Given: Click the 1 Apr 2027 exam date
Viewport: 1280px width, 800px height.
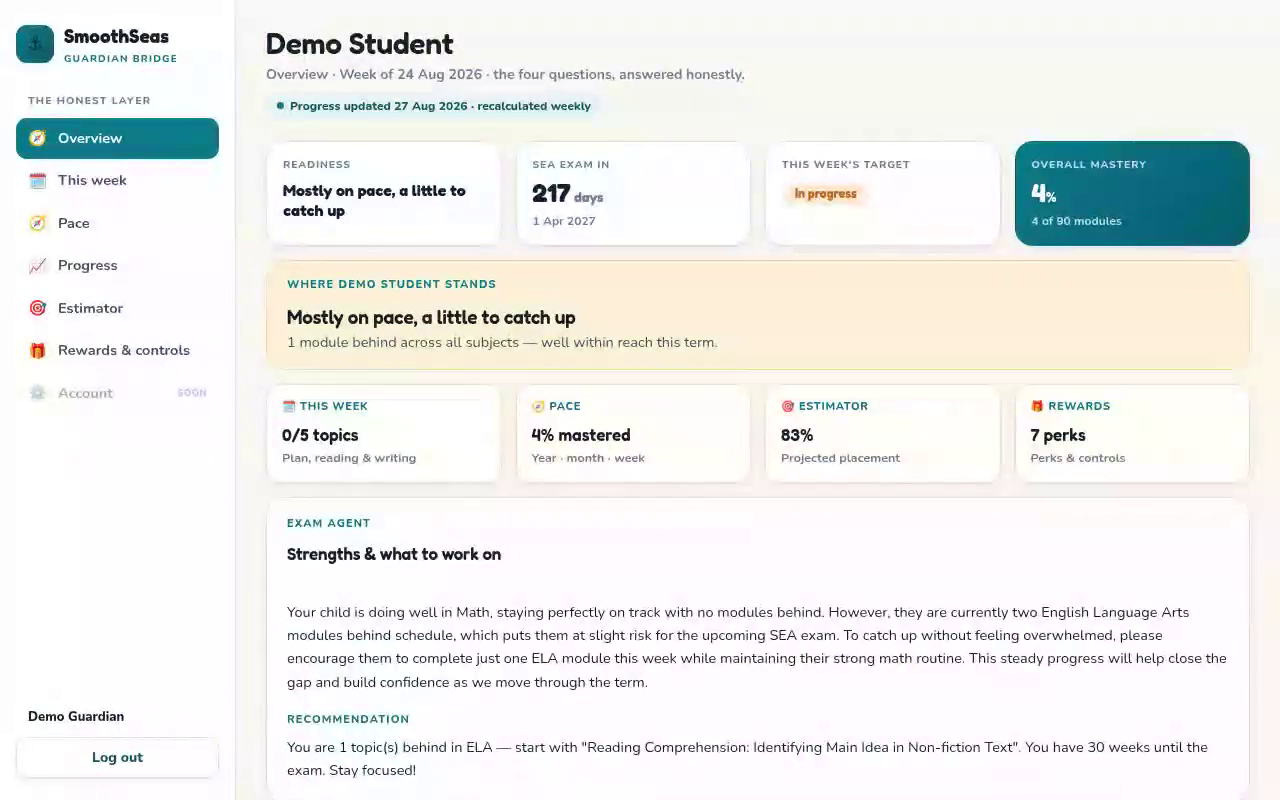Looking at the screenshot, I should click(x=564, y=221).
